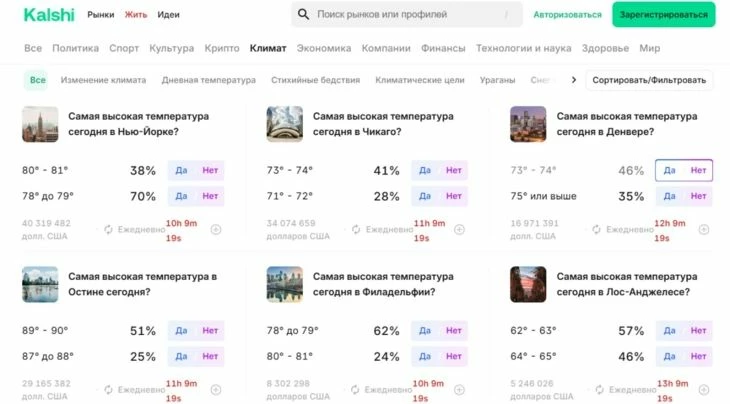Switch to the Финансы category tab
730x404 pixels.
point(443,48)
